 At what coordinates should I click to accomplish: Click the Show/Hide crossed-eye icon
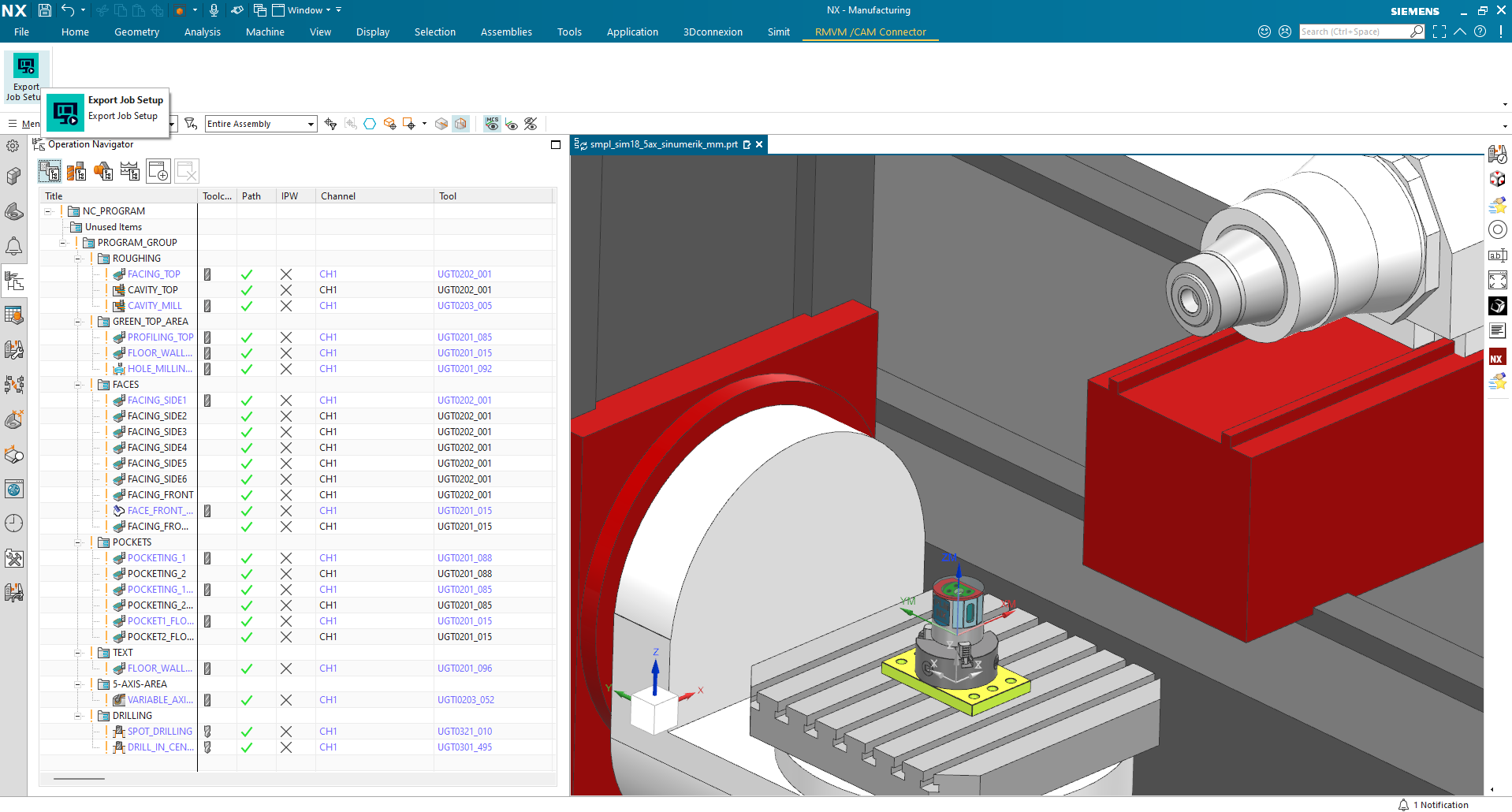point(531,124)
